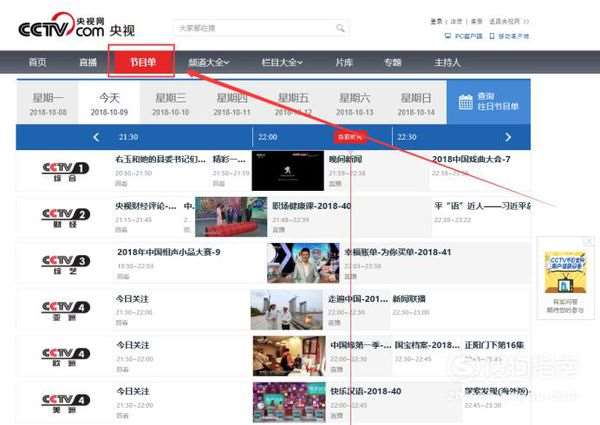Open 正阳门下第16集 program
Viewport: 600px width, 425px height.
(x=494, y=345)
